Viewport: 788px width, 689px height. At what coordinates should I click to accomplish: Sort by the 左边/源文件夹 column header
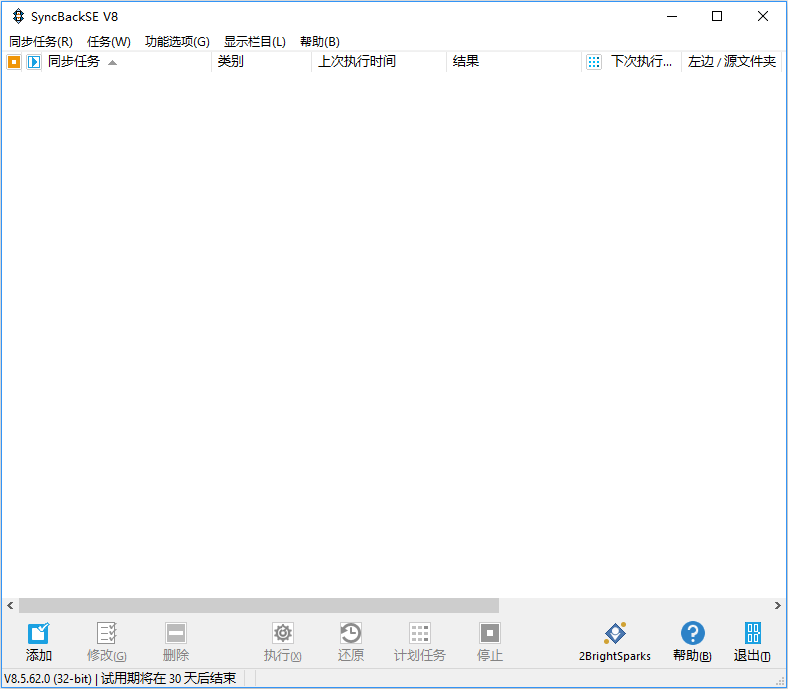732,61
